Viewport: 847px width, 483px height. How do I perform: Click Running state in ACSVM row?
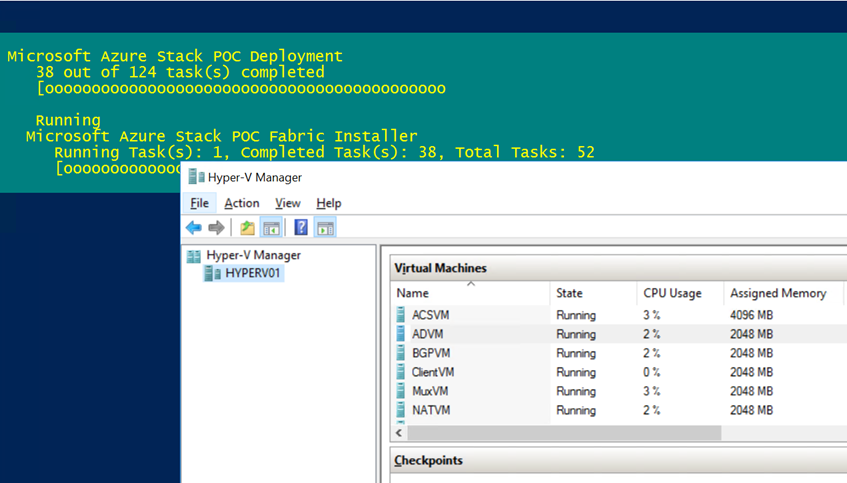(576, 314)
